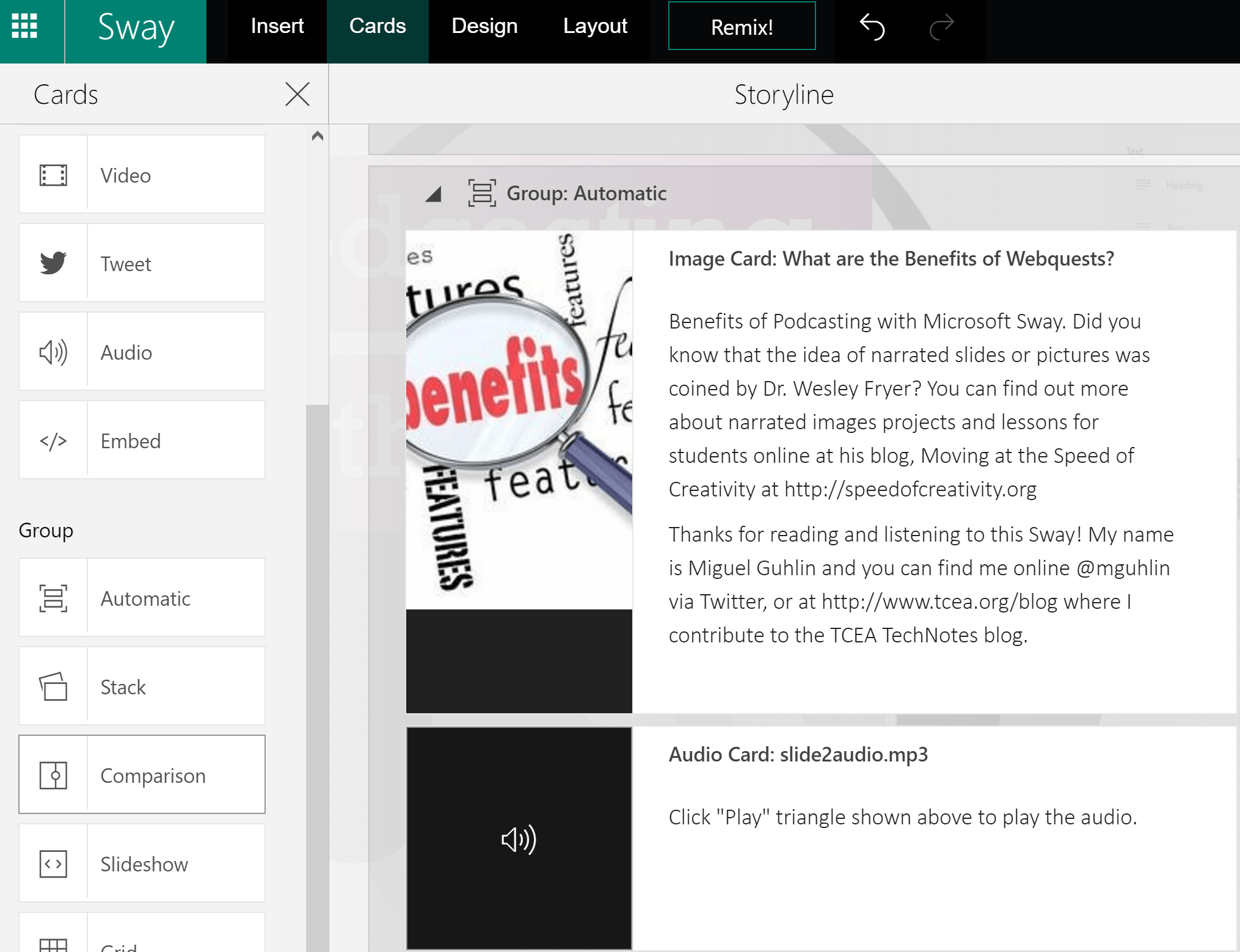Viewport: 1240px width, 952px height.
Task: Switch to the Cards tab
Action: 377,26
